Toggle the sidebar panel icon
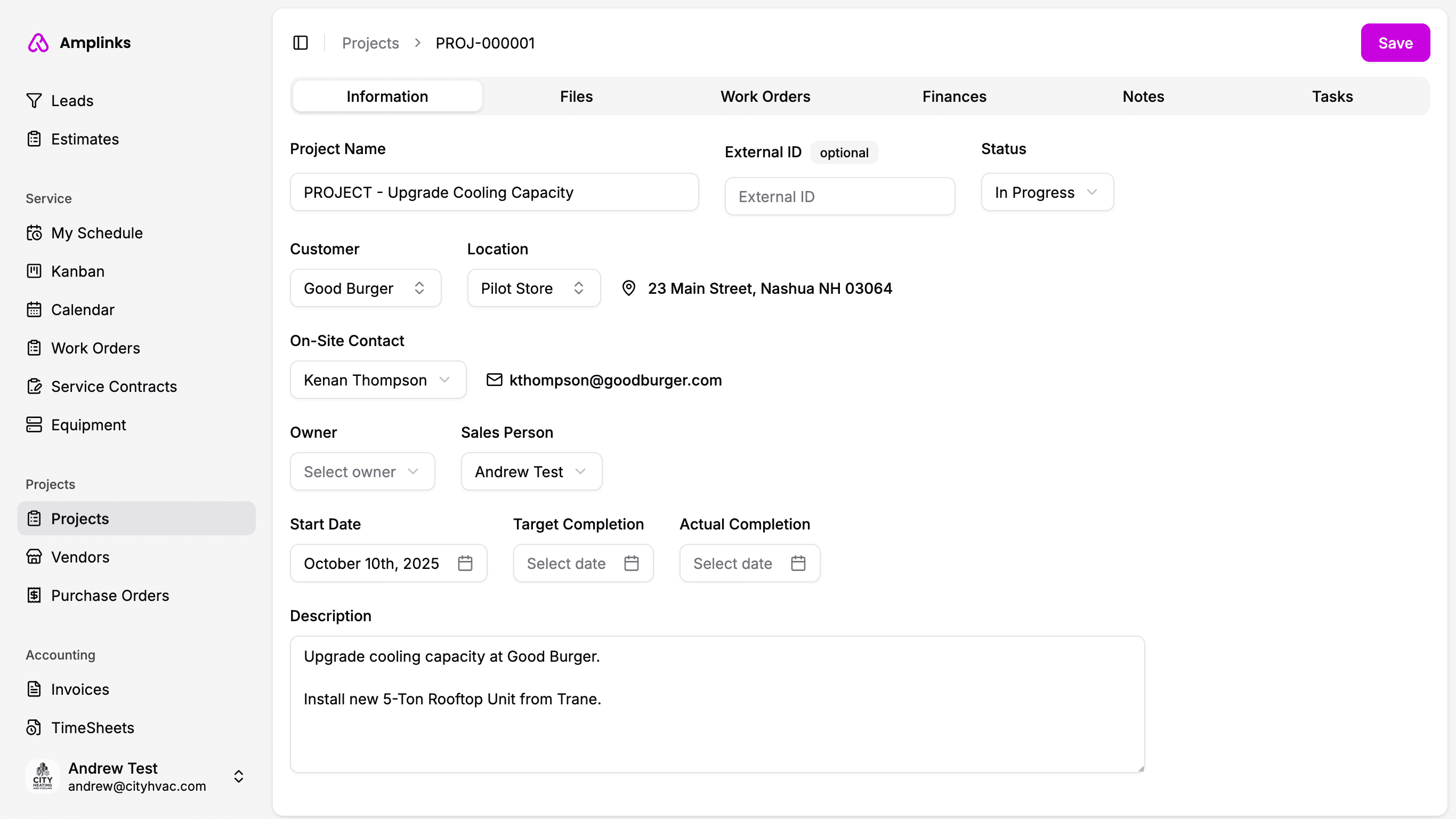This screenshot has height=819, width=1456. tap(300, 43)
